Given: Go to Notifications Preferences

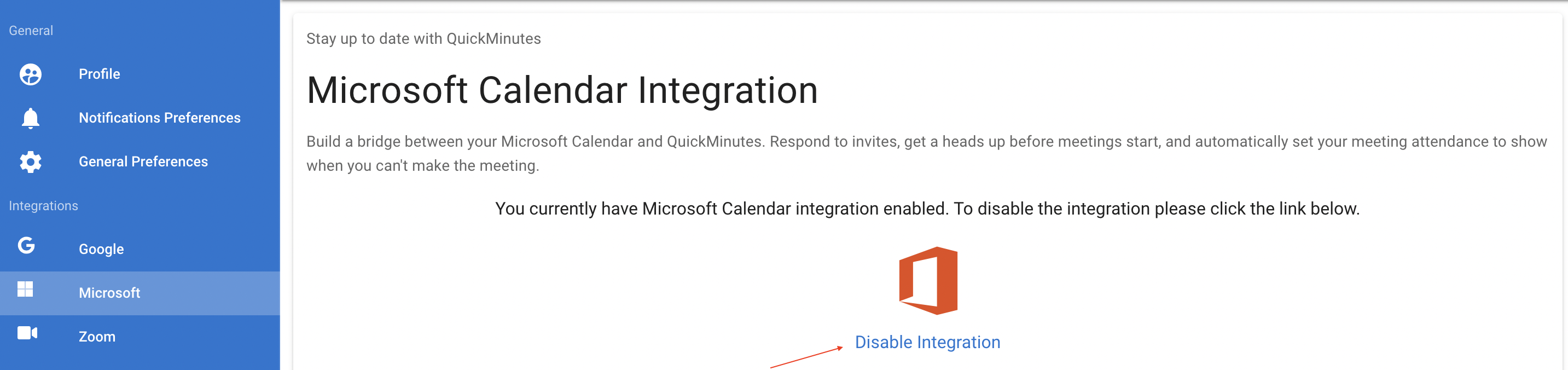Looking at the screenshot, I should click(x=159, y=118).
